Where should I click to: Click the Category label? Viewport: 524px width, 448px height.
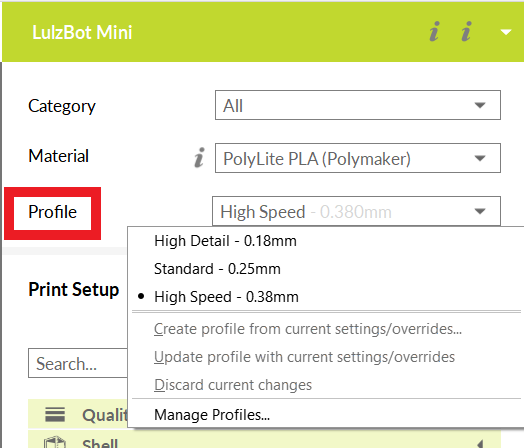coord(62,106)
